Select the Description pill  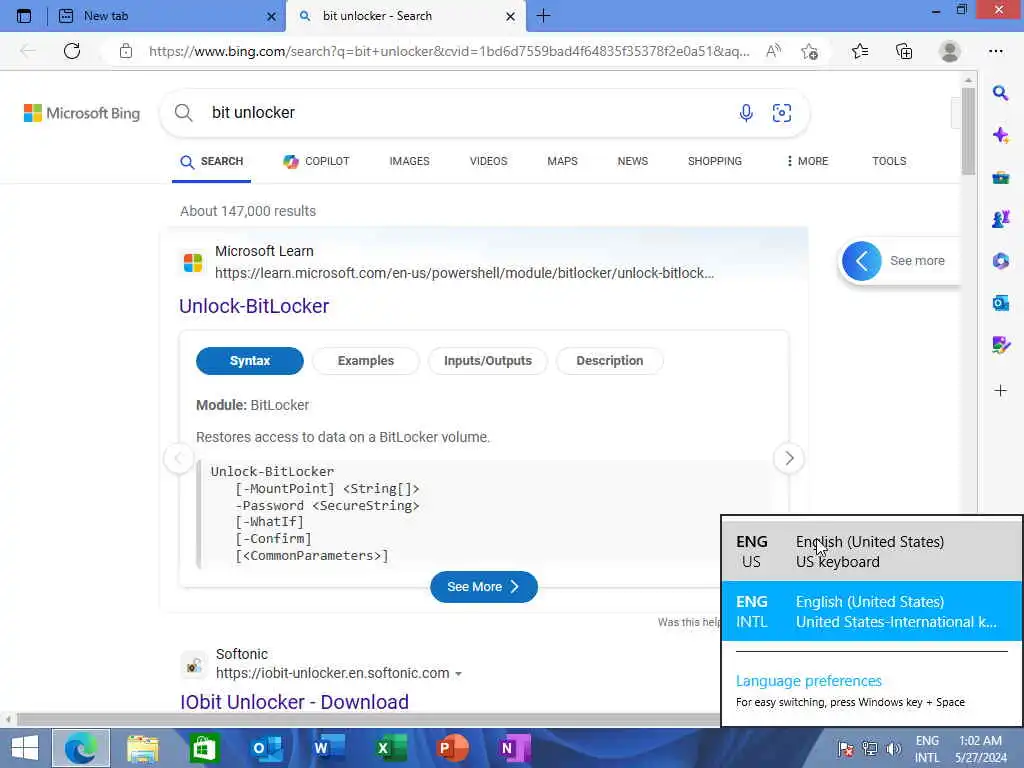609,361
